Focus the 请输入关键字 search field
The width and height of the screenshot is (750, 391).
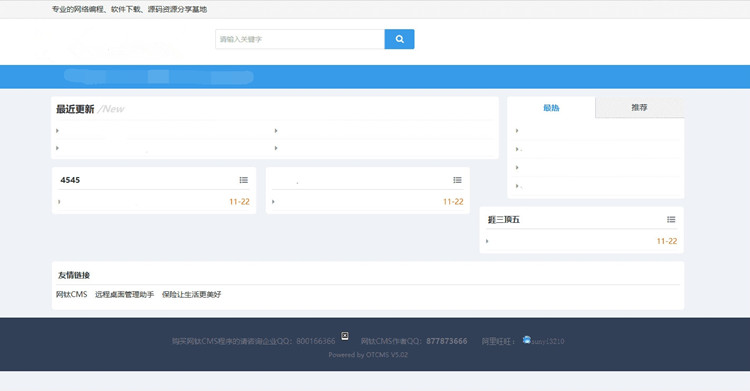pyautogui.click(x=300, y=39)
